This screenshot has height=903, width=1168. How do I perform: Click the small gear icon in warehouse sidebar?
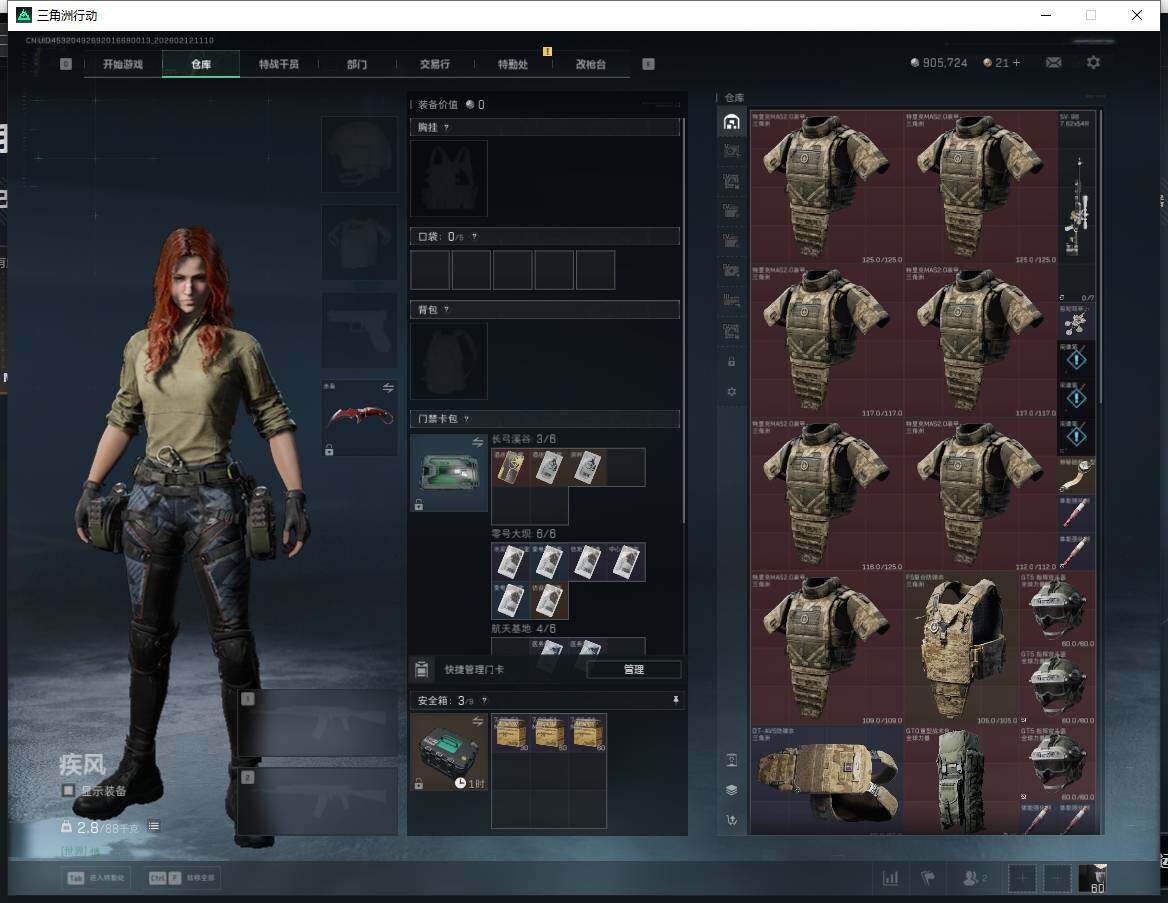coord(731,391)
